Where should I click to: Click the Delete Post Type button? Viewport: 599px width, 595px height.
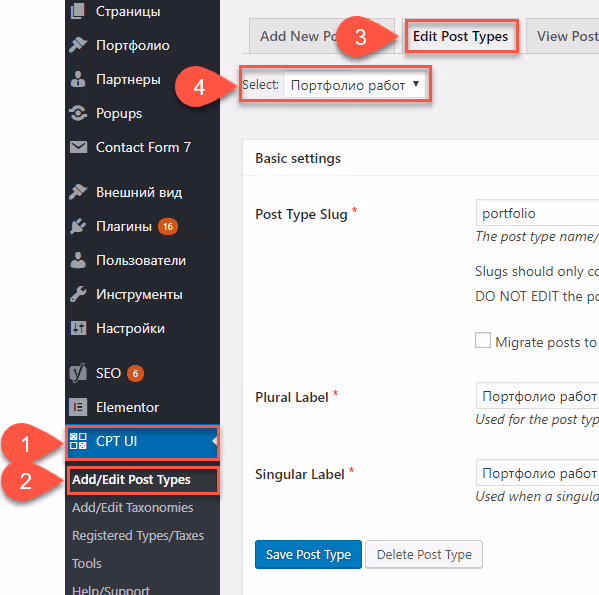424,554
